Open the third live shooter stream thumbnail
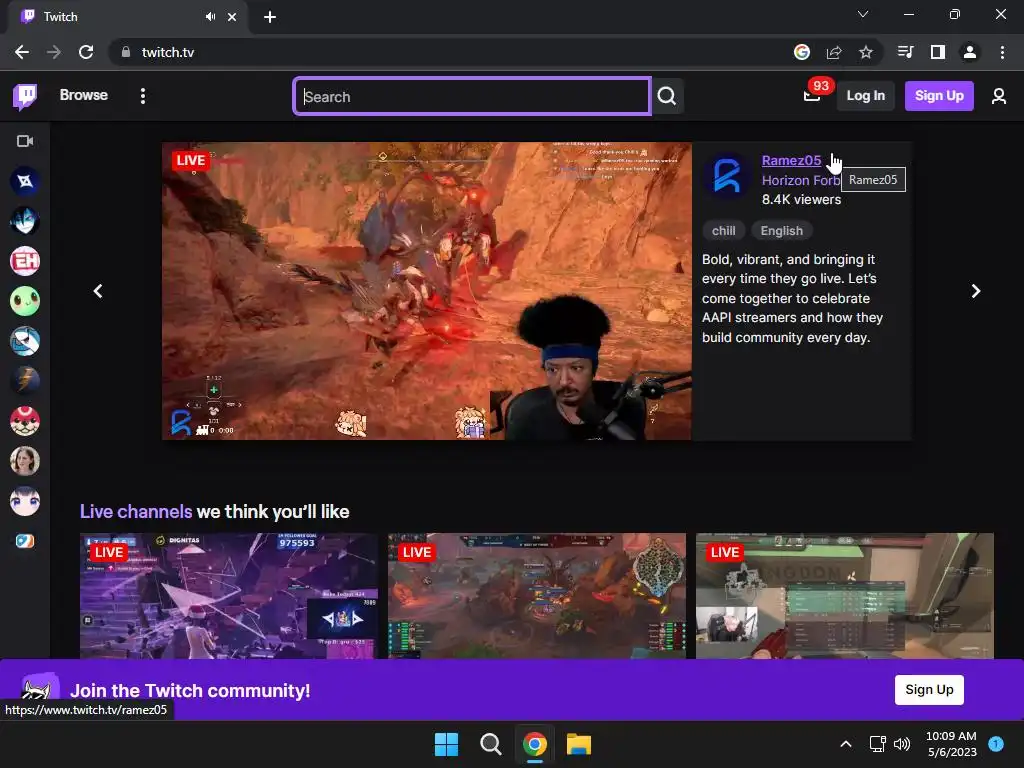The width and height of the screenshot is (1024, 768). tap(844, 596)
